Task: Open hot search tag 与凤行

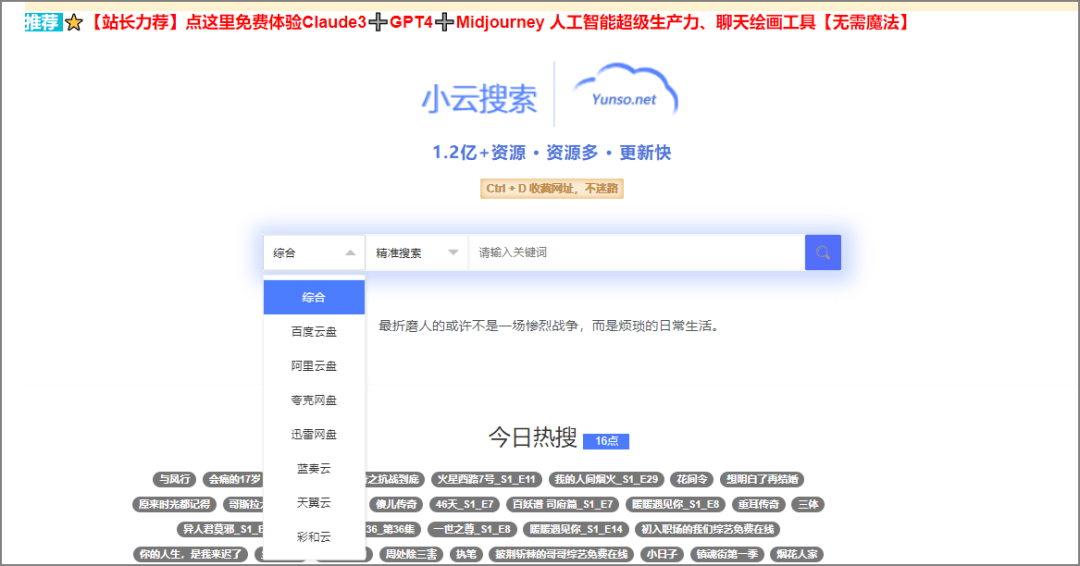Action: tap(175, 479)
